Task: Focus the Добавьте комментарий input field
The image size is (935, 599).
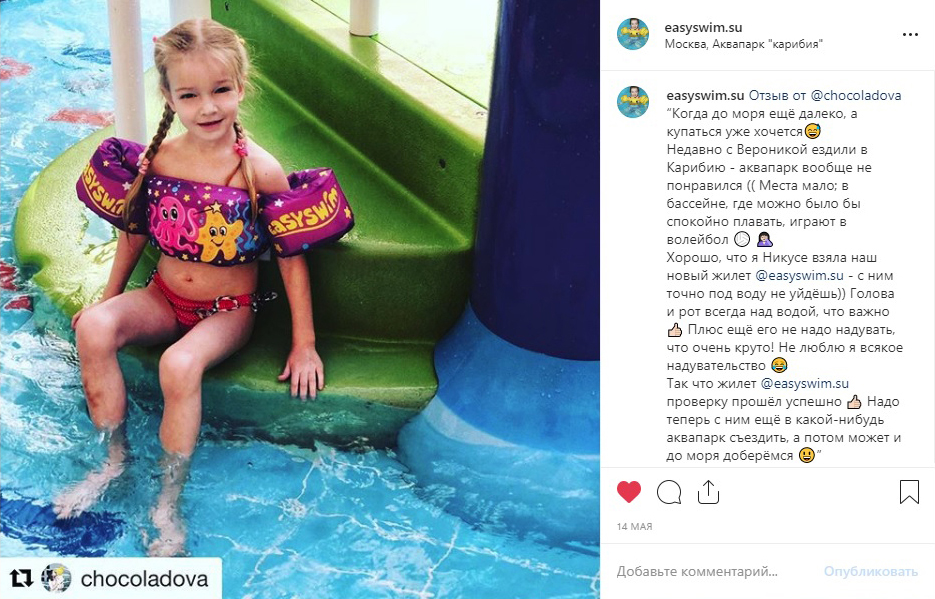Action: (697, 572)
